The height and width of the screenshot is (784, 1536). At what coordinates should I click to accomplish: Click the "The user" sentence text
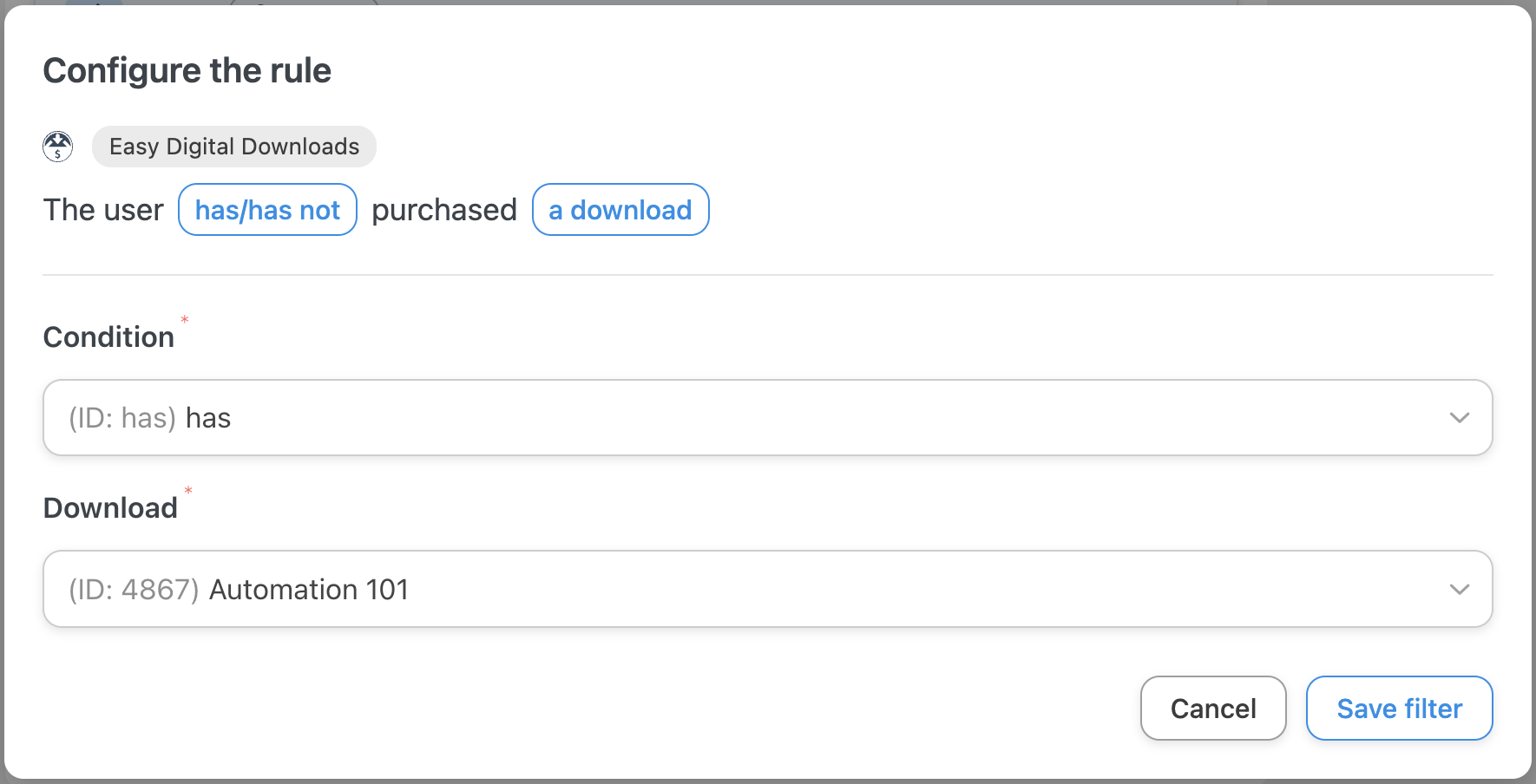103,210
